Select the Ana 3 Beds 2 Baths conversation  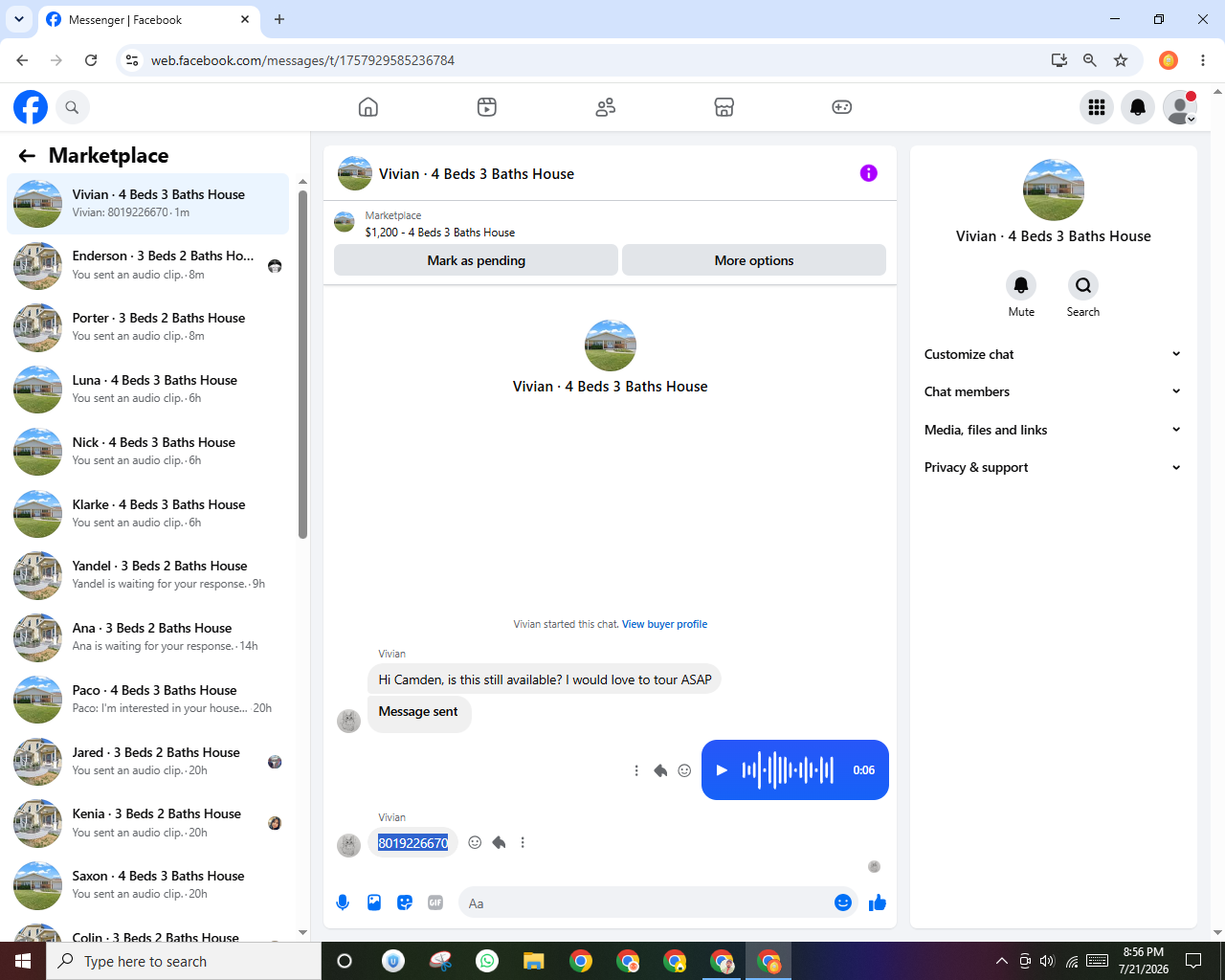coord(147,637)
